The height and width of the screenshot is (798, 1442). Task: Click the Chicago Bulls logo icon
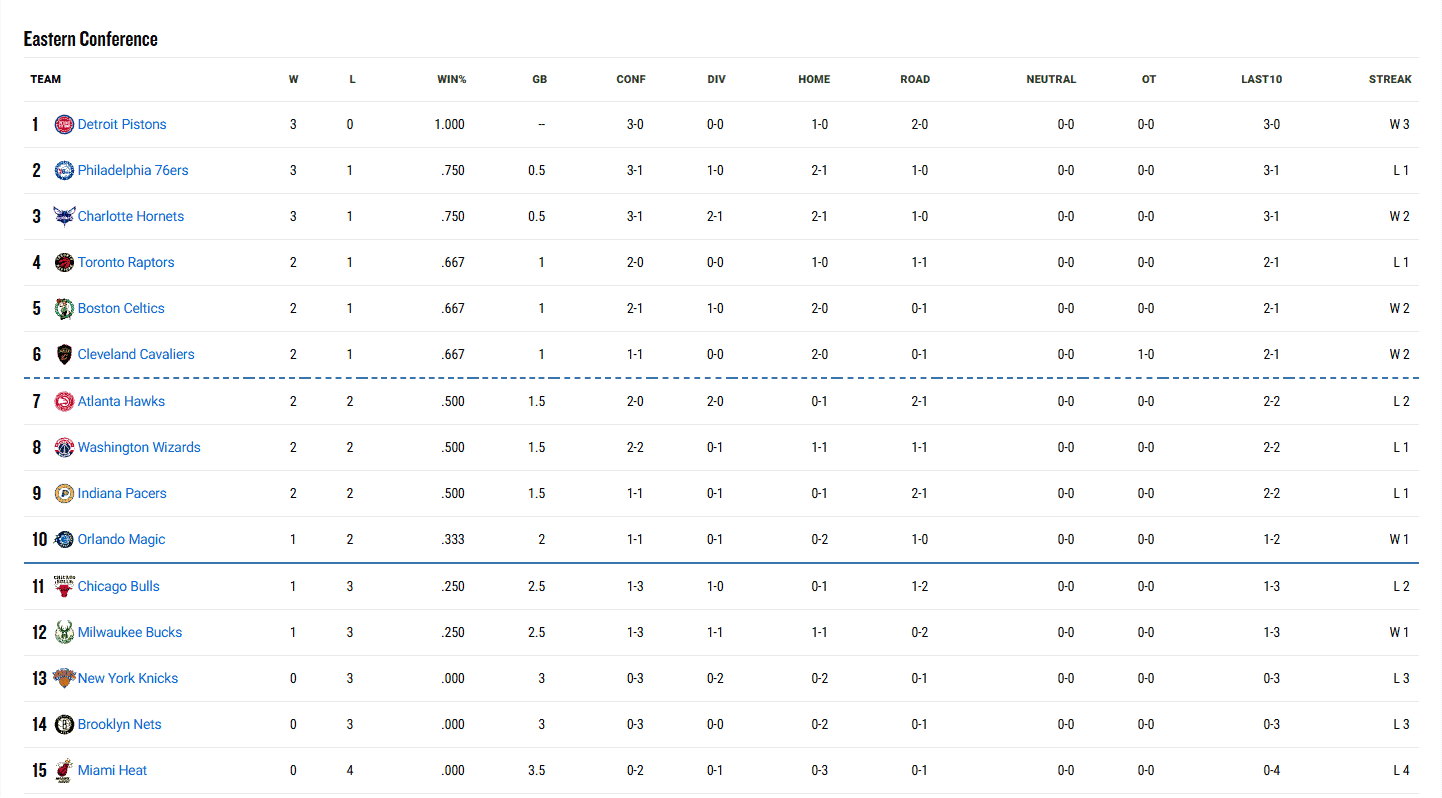tap(64, 587)
